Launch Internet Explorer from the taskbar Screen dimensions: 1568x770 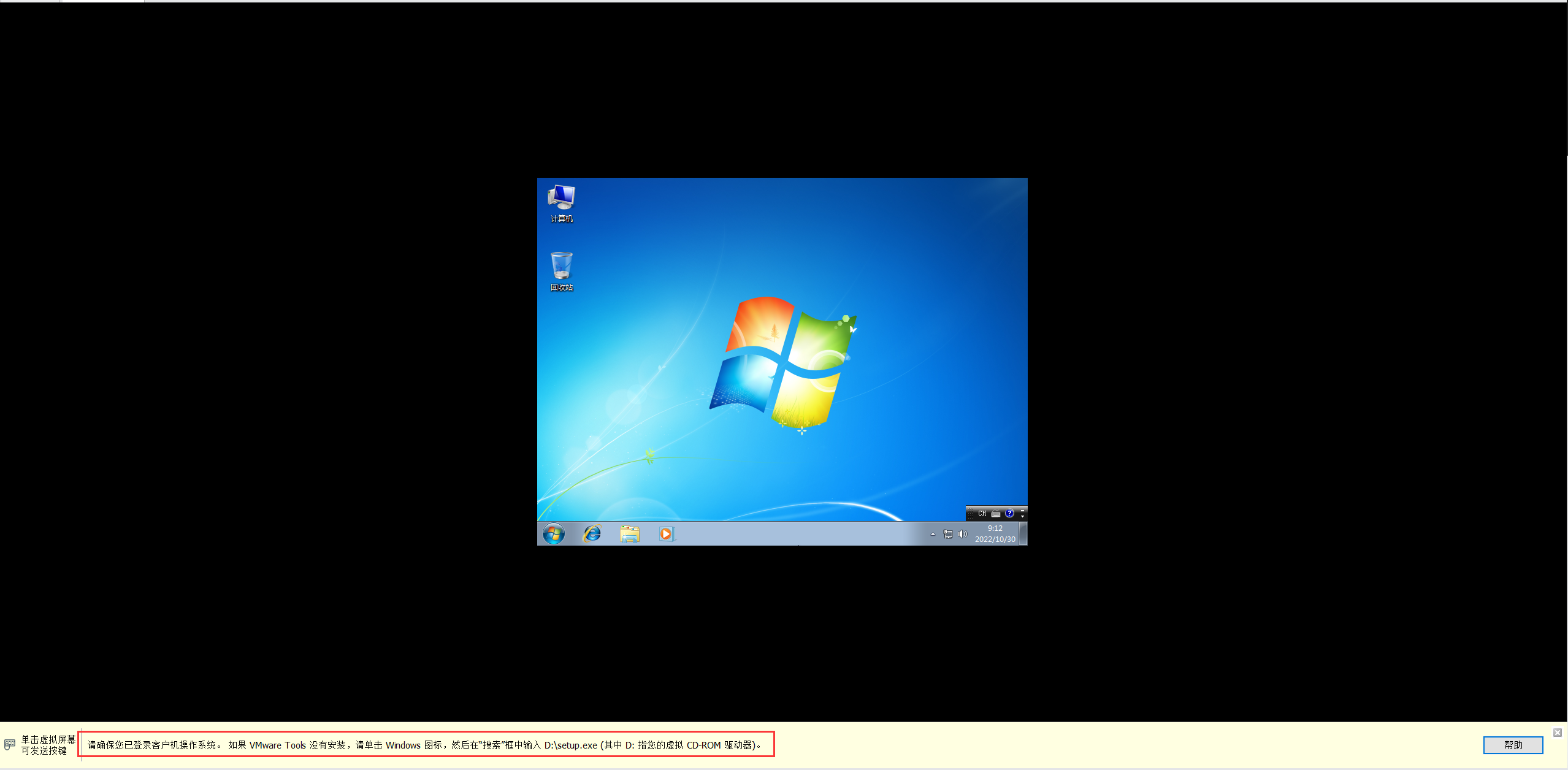point(592,534)
